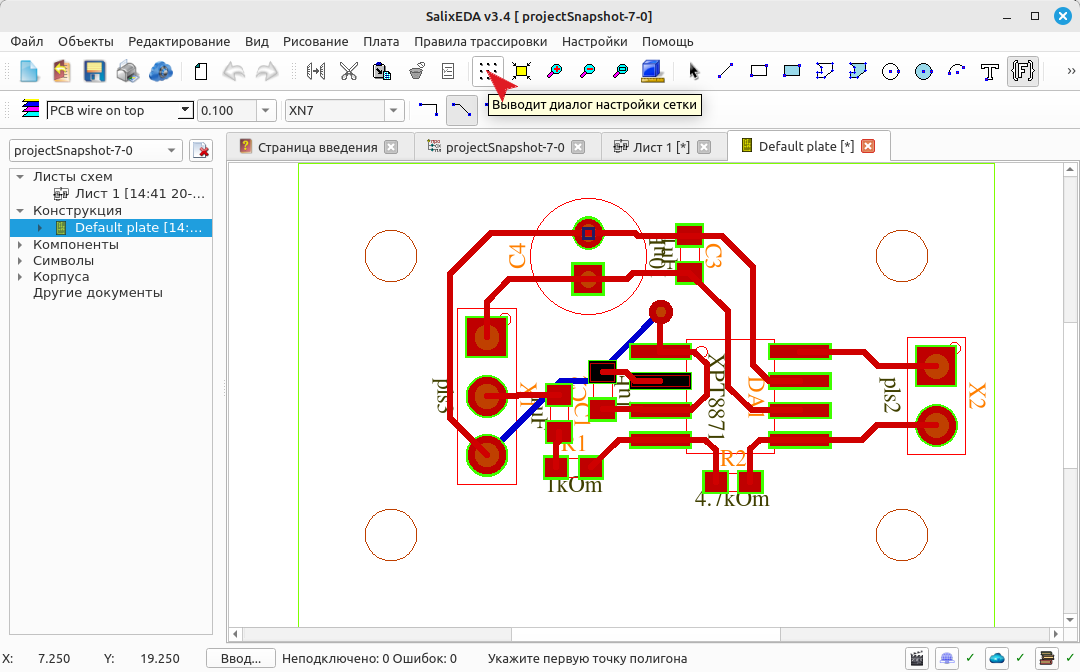The height and width of the screenshot is (672, 1080).
Task: Expand the Default plate tree node
Action: coord(39,228)
